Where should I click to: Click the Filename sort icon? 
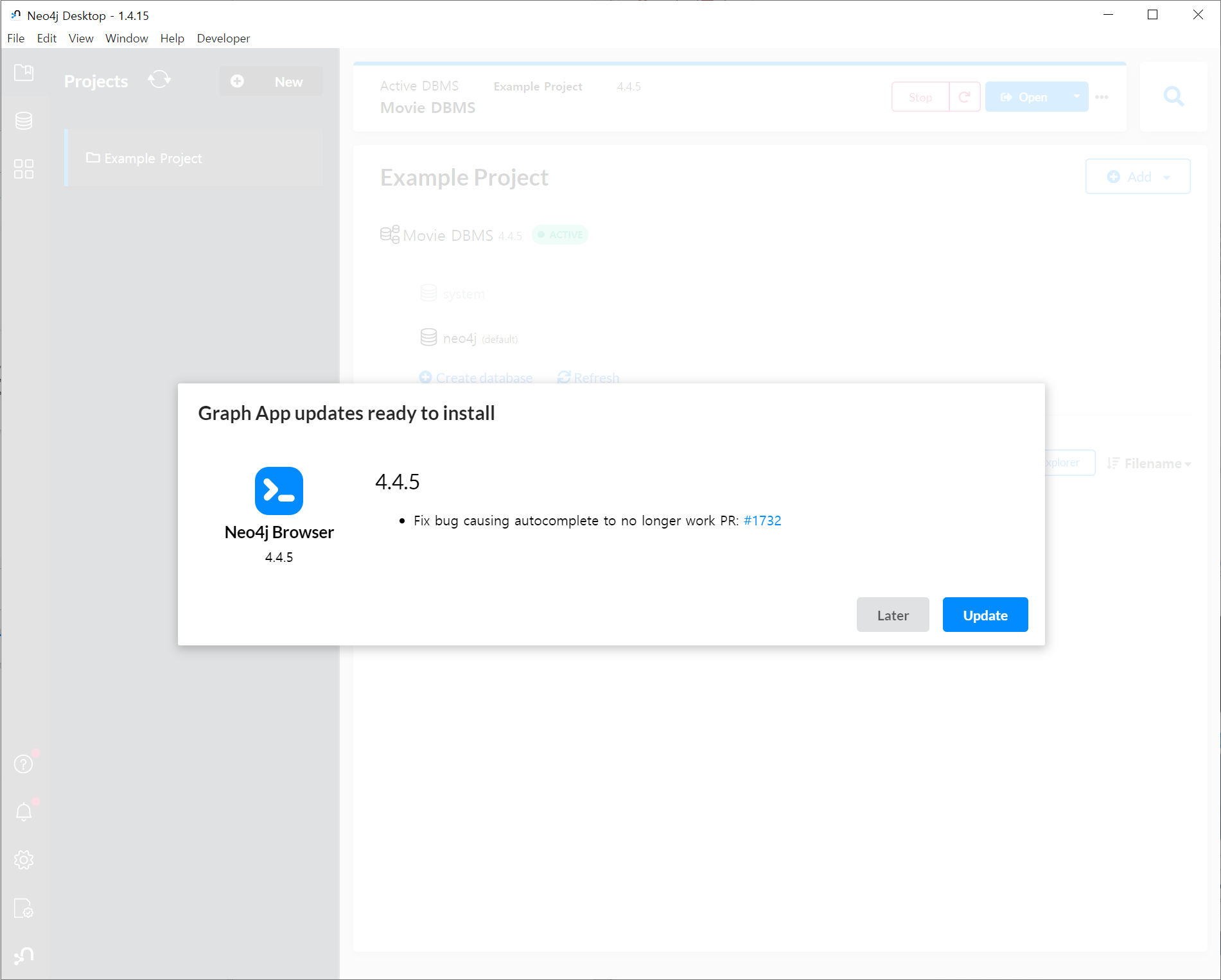1113,463
